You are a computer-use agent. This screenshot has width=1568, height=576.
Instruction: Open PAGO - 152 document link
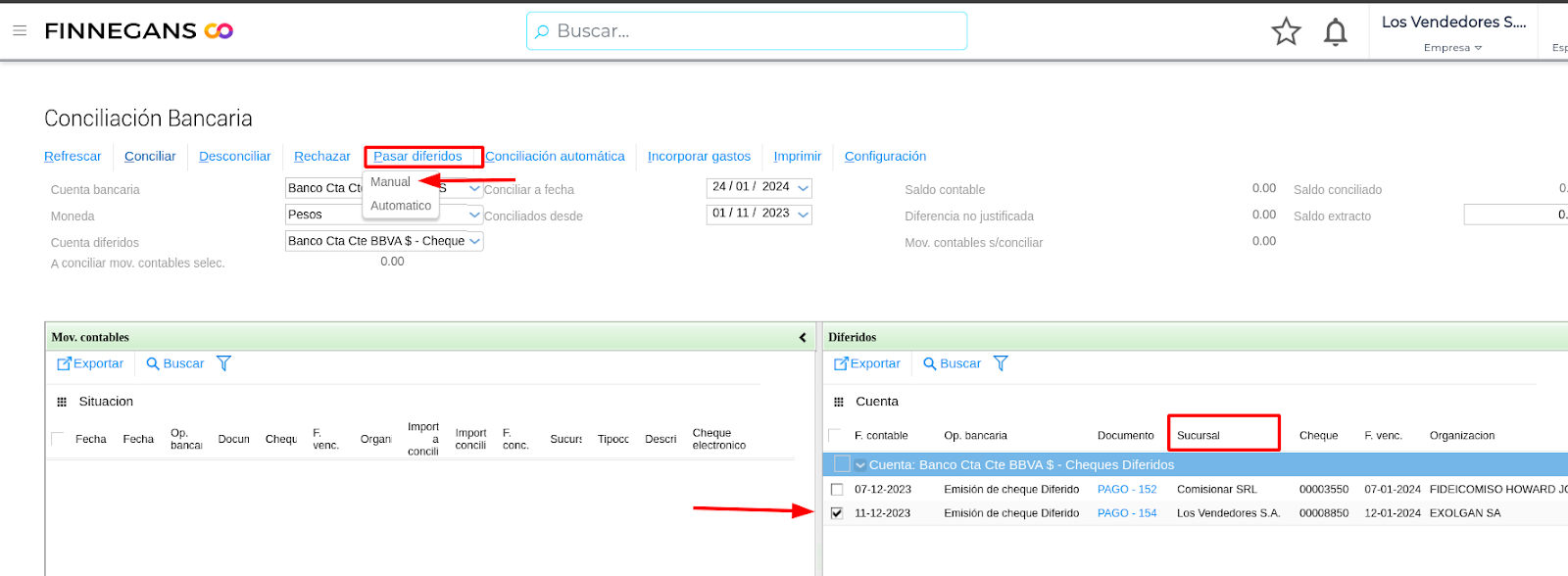coord(1127,489)
